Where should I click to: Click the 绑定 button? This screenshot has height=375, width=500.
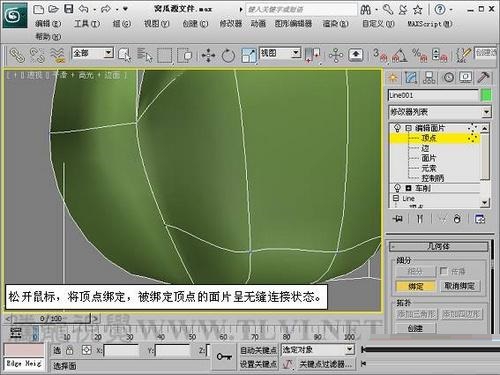(415, 286)
